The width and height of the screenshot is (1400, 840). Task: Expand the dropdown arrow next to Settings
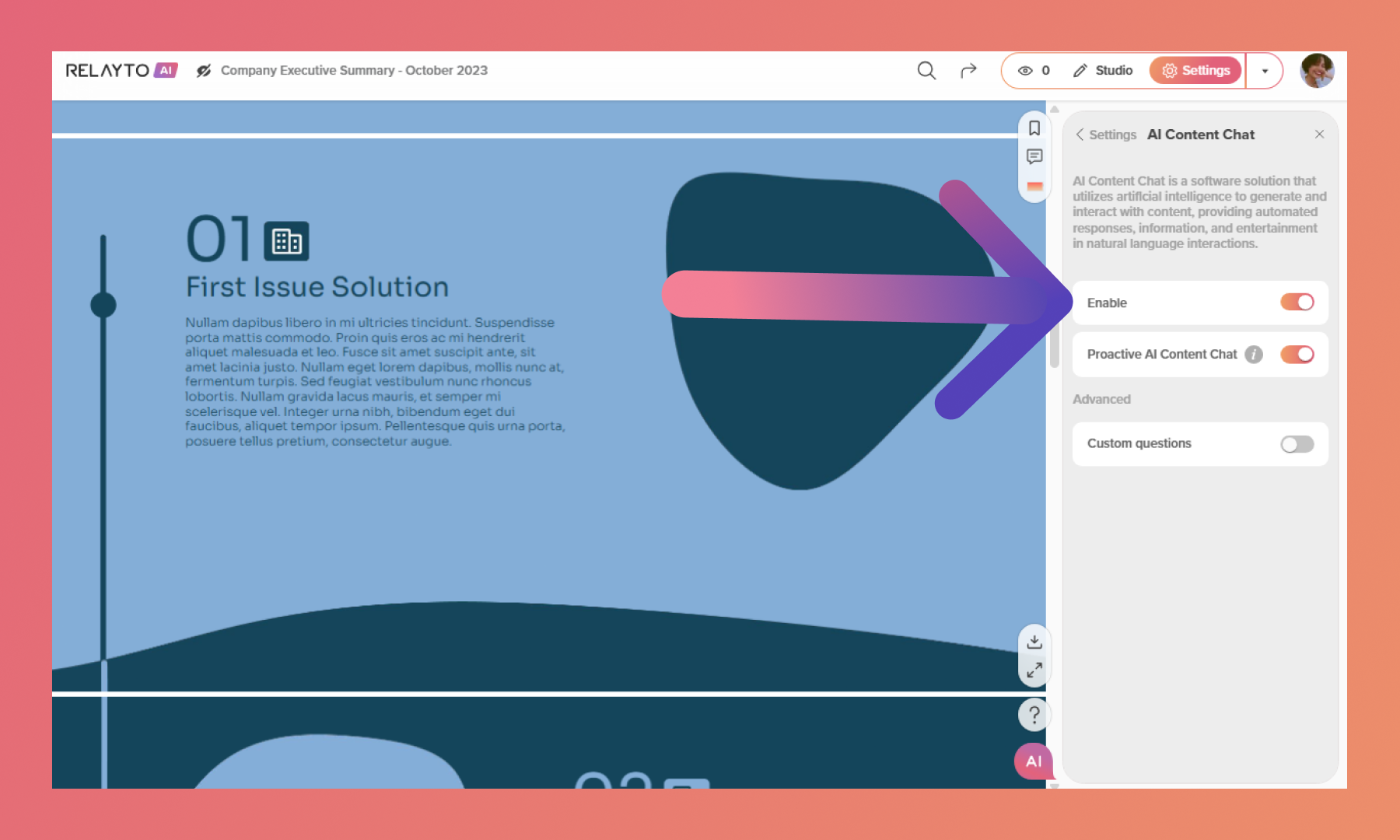click(1265, 71)
